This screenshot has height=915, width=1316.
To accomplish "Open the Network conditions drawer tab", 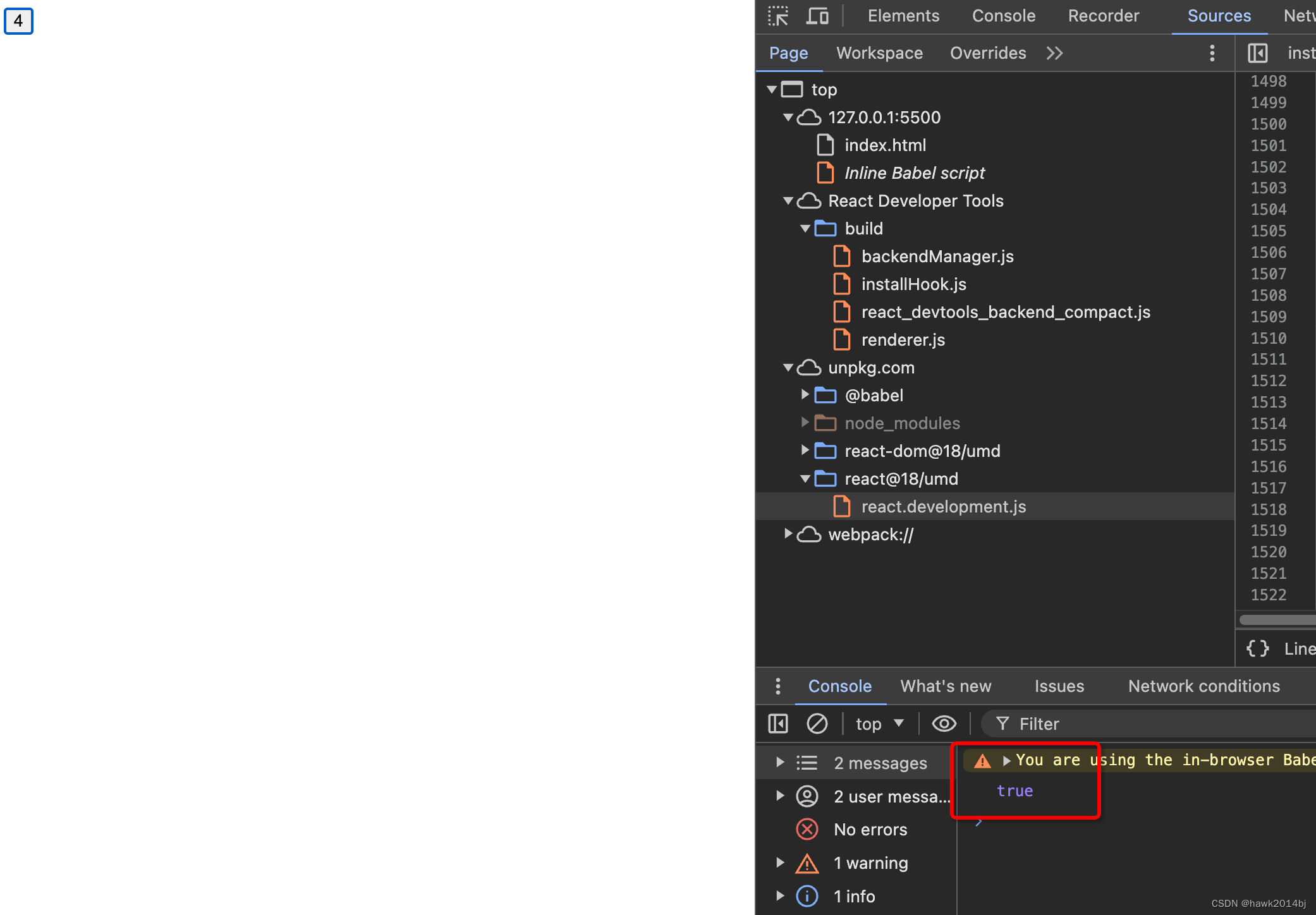I will click(x=1203, y=686).
